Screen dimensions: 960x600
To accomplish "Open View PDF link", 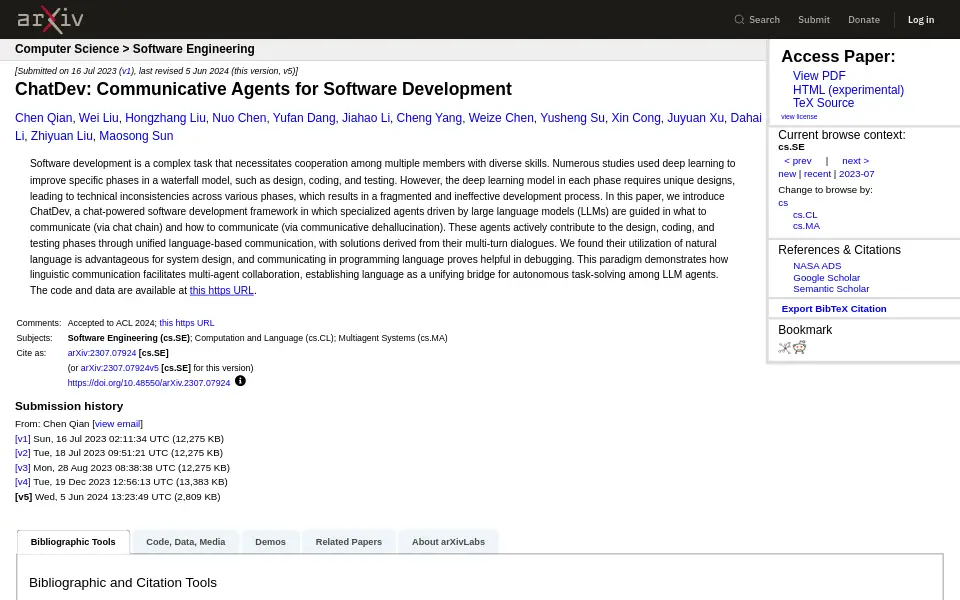I will pos(819,76).
